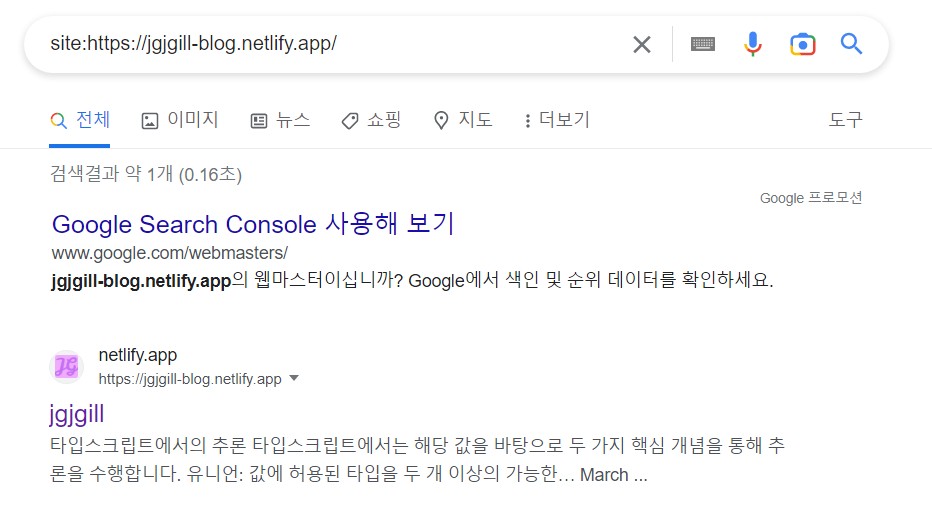
Task: Start voice search with the microphone icon
Action: point(752,44)
